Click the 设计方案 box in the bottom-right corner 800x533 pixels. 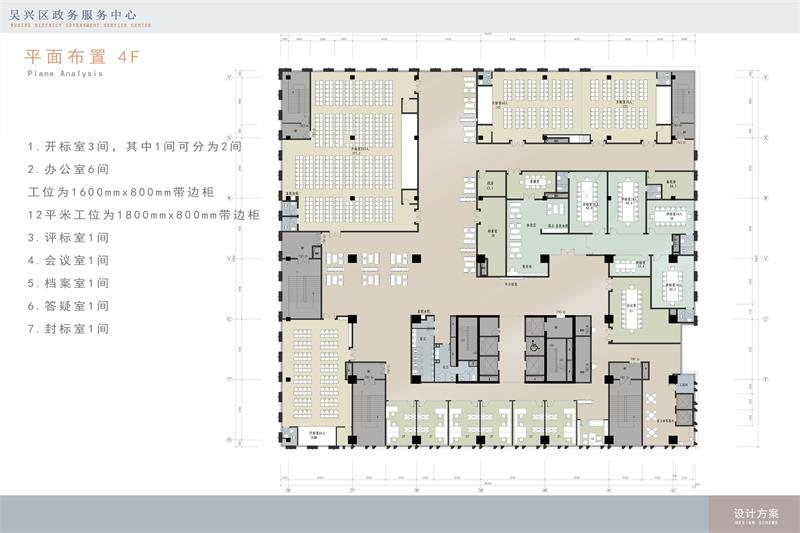point(750,513)
